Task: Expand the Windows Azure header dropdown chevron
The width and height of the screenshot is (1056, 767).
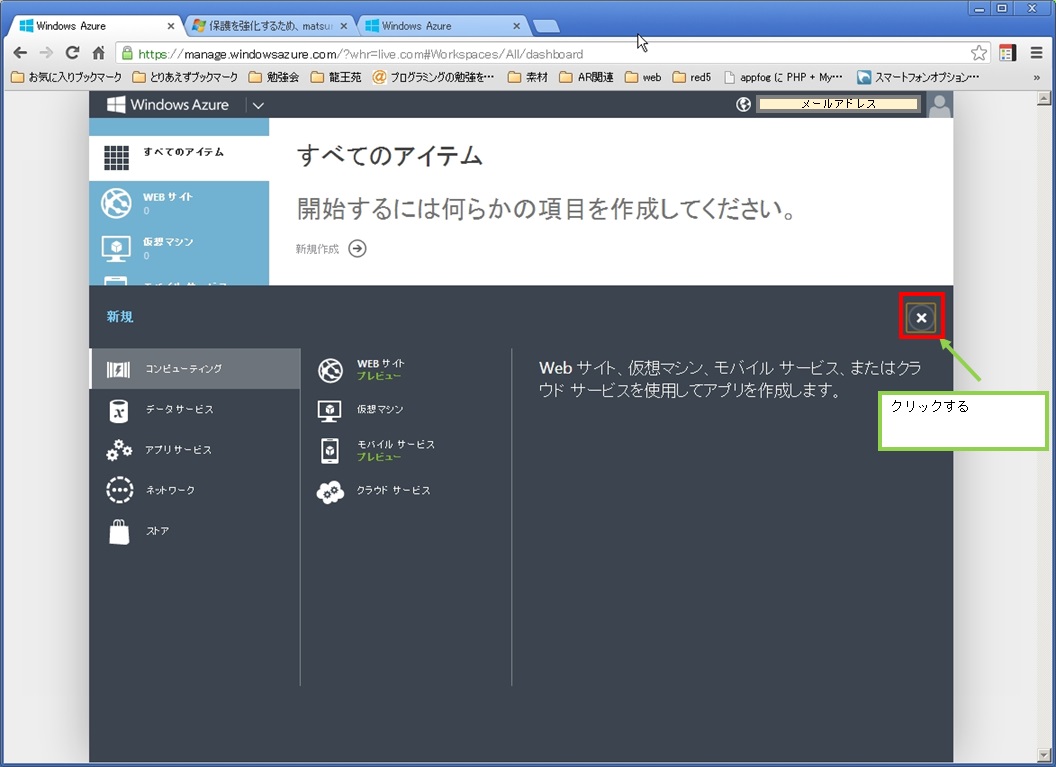Action: [258, 105]
